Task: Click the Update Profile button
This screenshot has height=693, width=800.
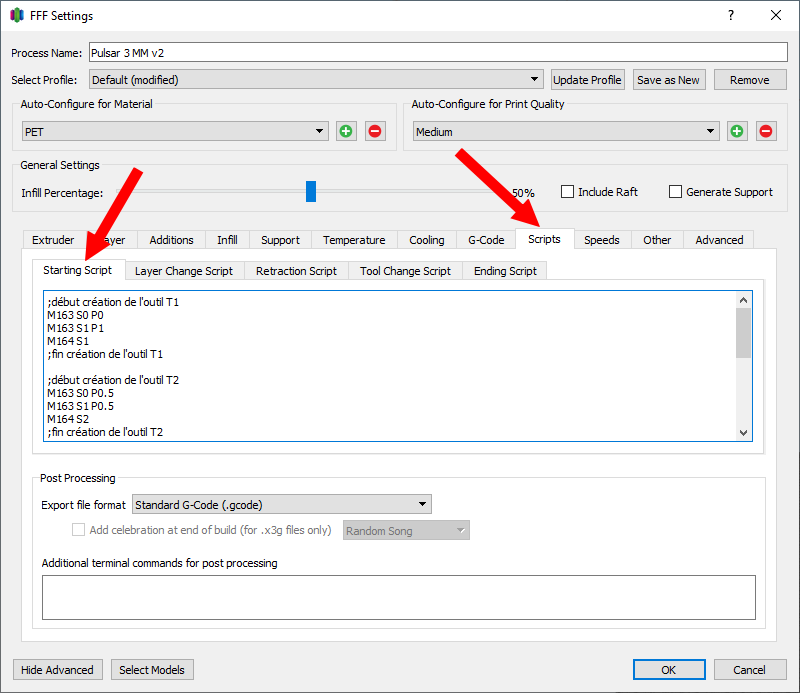Action: point(588,80)
